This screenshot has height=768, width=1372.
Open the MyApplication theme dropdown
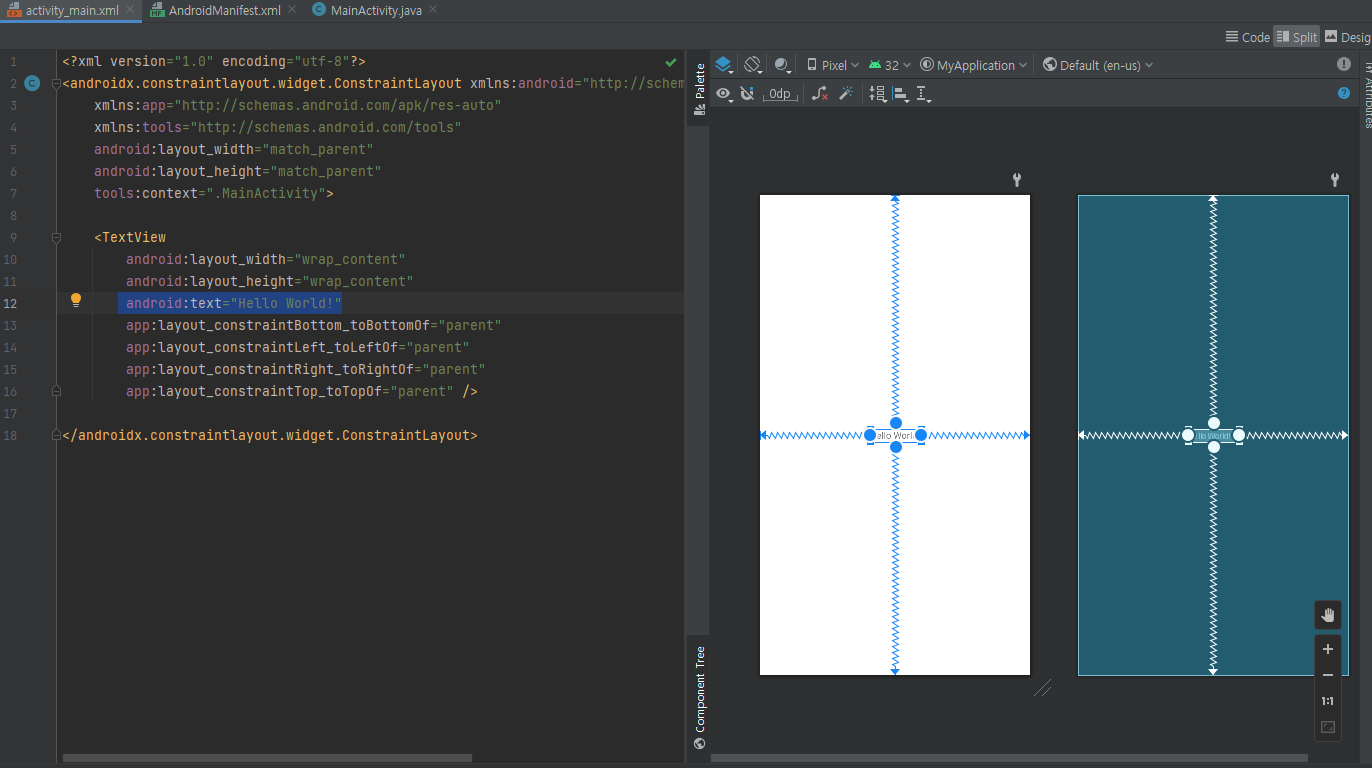coord(973,65)
